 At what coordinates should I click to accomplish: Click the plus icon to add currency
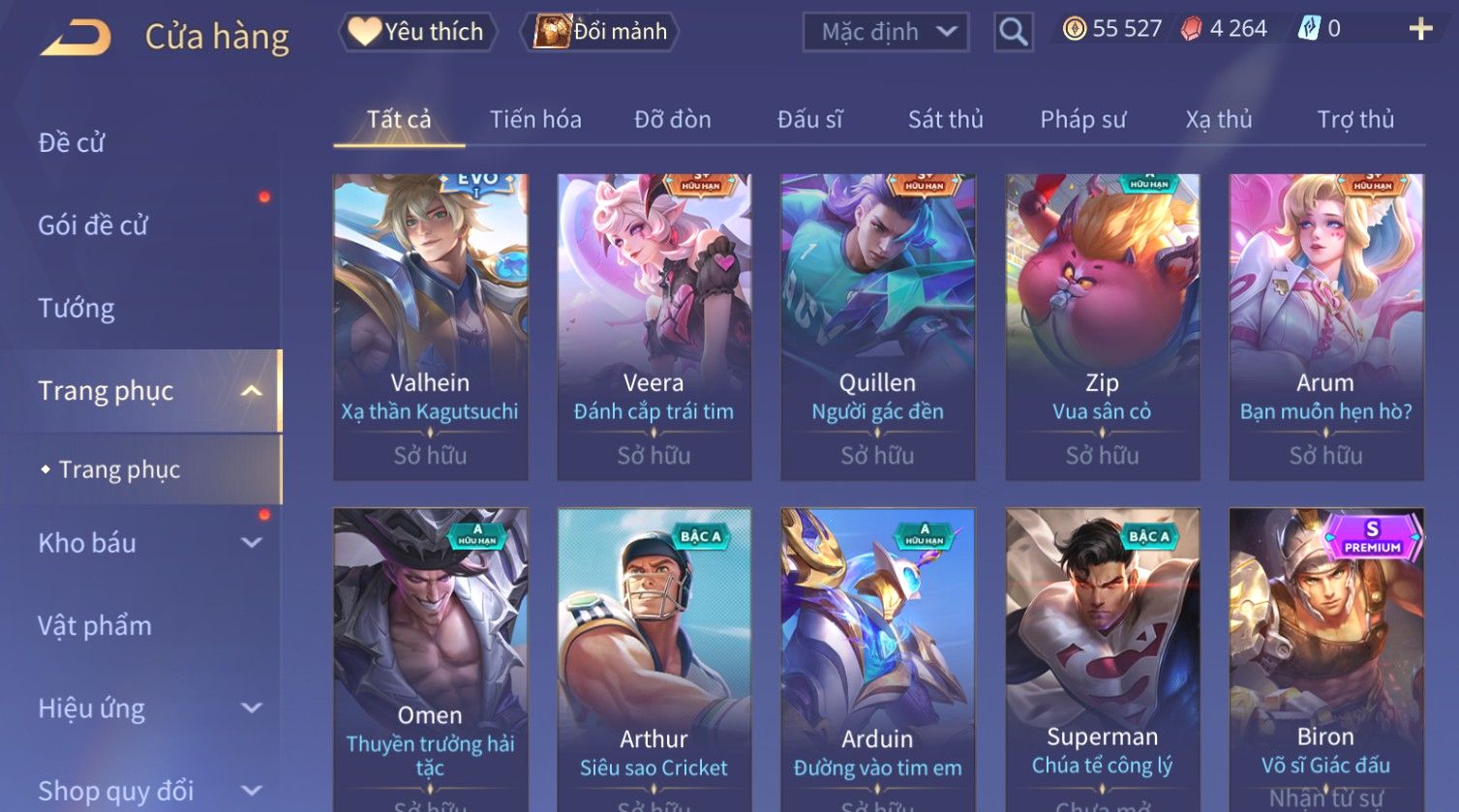pos(1420,29)
